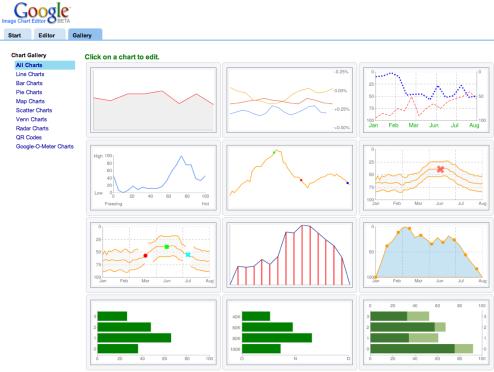Open Radar Charts category
Image resolution: width=494 pixels, height=372 pixels.
32,128
